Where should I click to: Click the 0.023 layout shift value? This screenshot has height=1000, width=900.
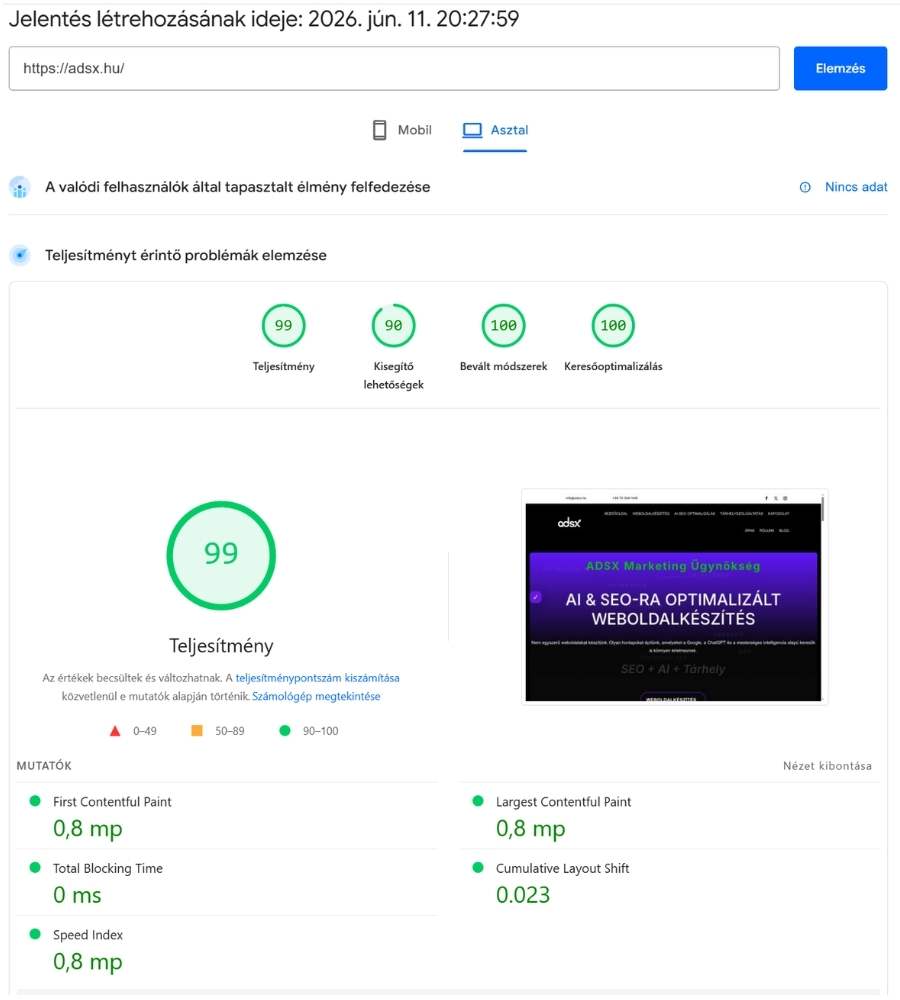[x=523, y=895]
